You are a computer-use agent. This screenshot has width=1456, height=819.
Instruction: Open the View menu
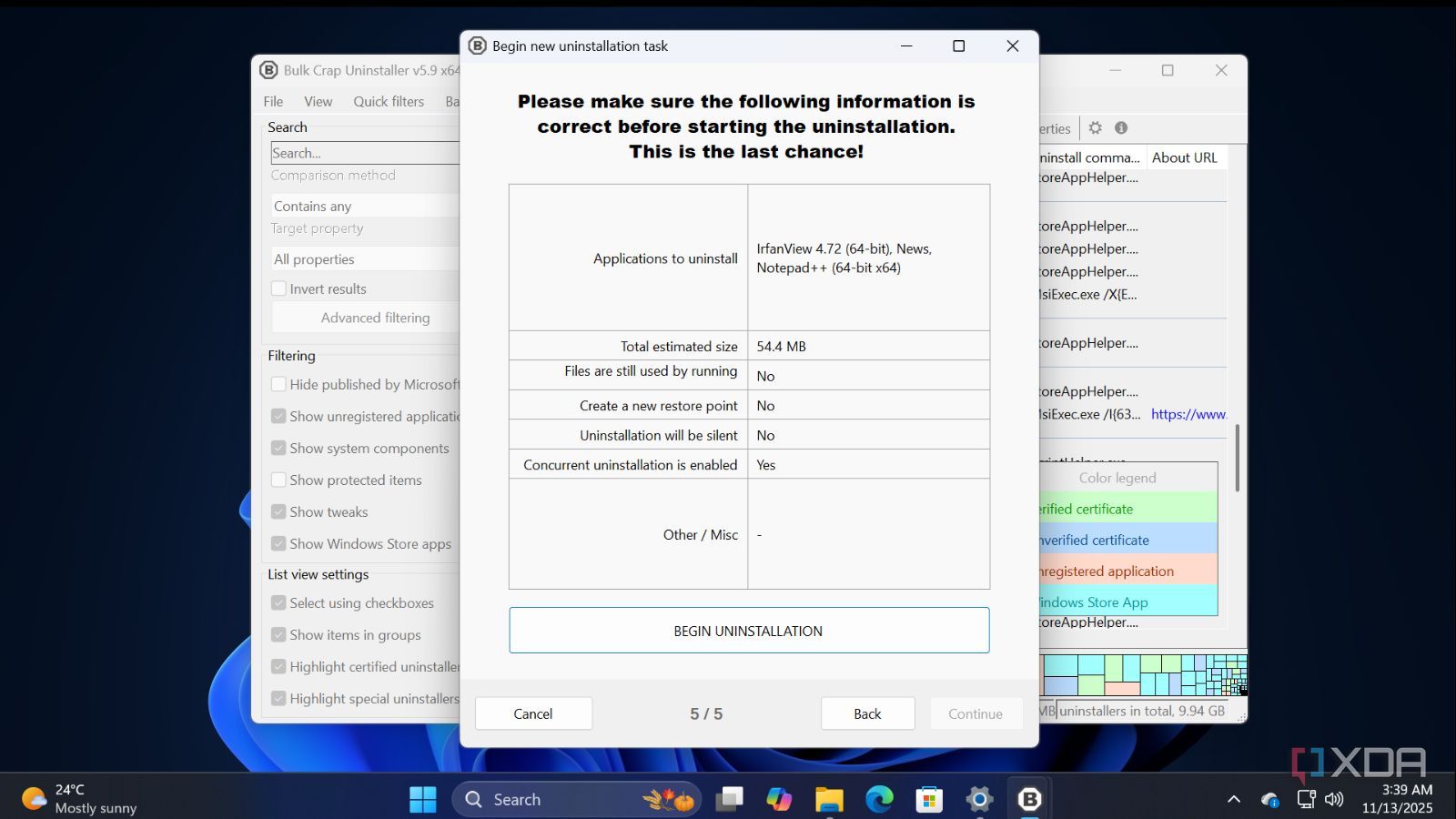pyautogui.click(x=318, y=101)
